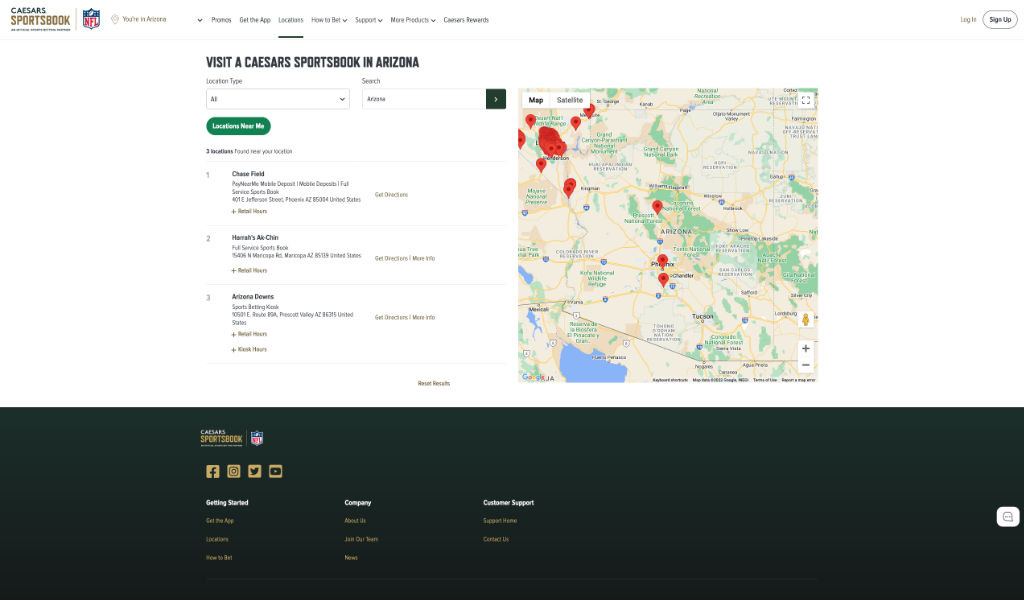
Task: Click the Street View pegman icon on the map
Action: pos(806,320)
